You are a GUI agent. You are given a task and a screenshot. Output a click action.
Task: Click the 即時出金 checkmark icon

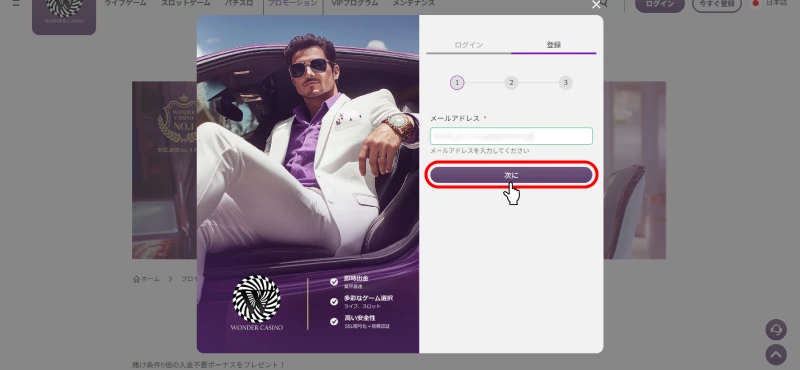[x=334, y=282]
